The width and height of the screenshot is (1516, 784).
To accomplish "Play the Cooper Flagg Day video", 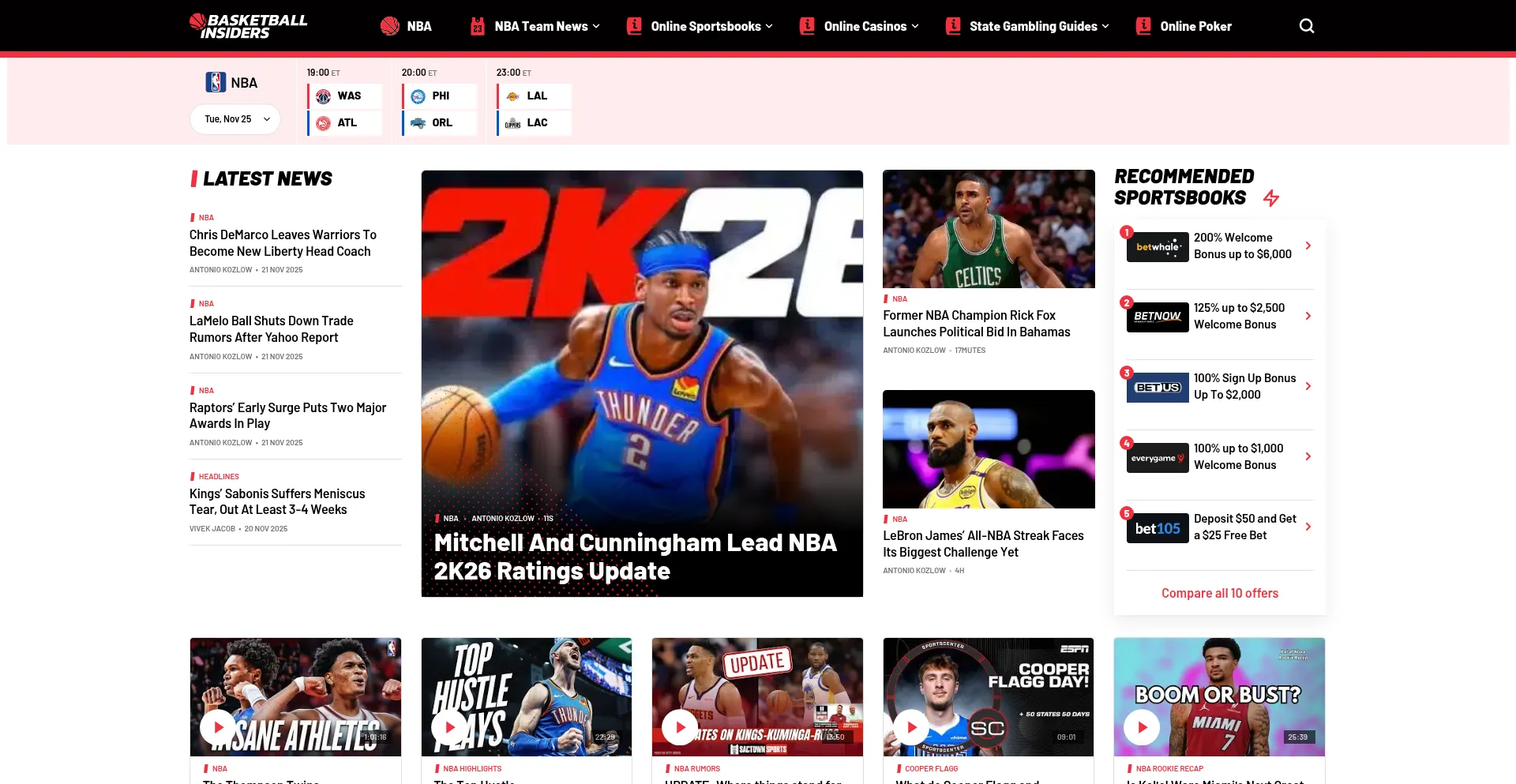I will click(911, 727).
